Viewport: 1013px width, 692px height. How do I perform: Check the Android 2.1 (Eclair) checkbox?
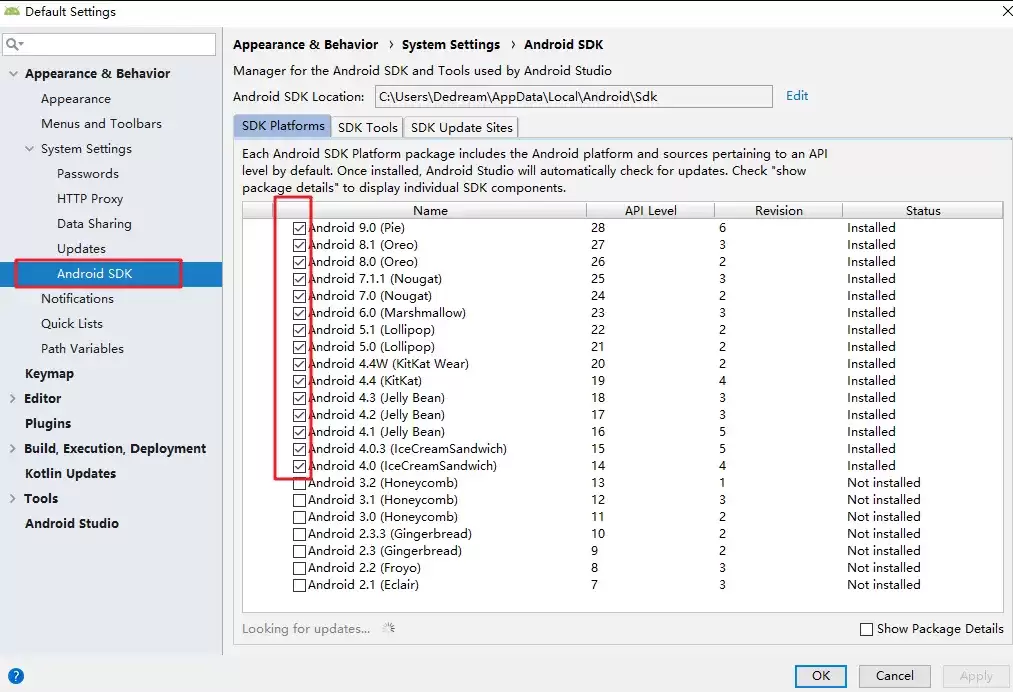pos(299,585)
